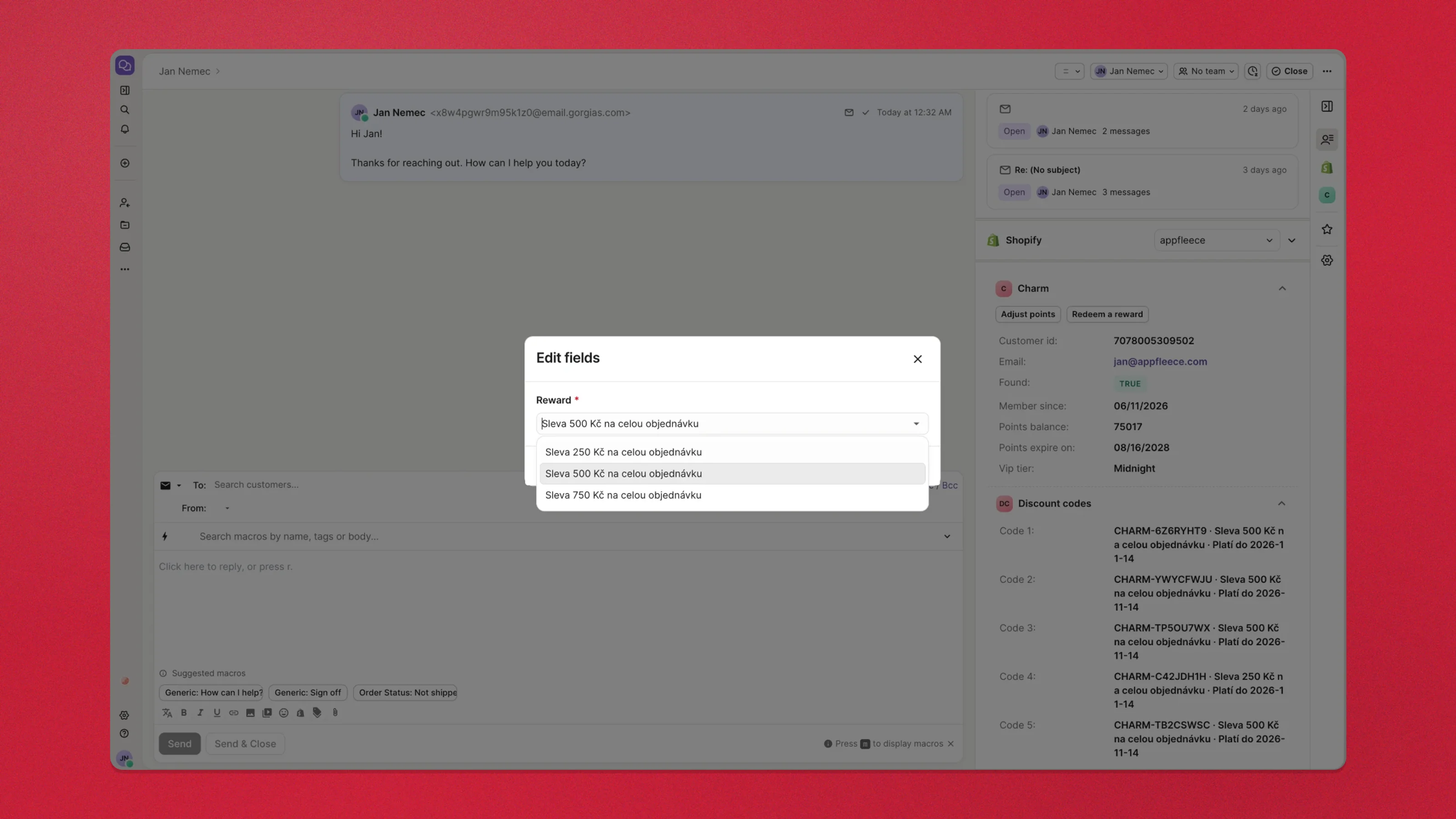Open the From address dropdown
1456x819 pixels.
[227, 508]
